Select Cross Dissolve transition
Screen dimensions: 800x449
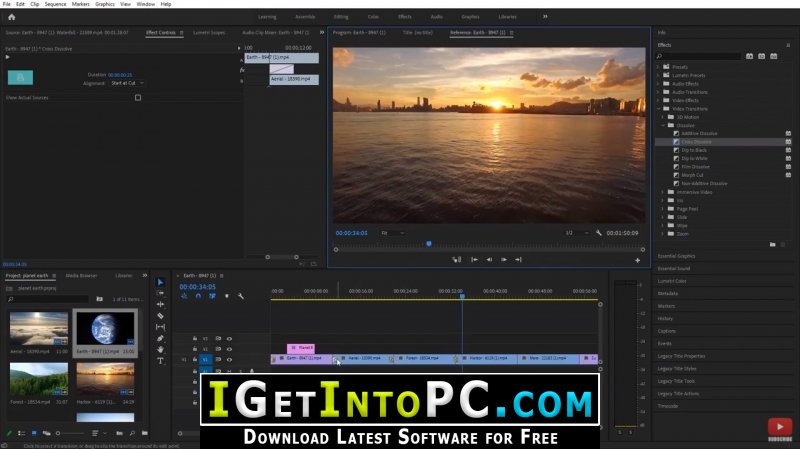click(x=696, y=142)
